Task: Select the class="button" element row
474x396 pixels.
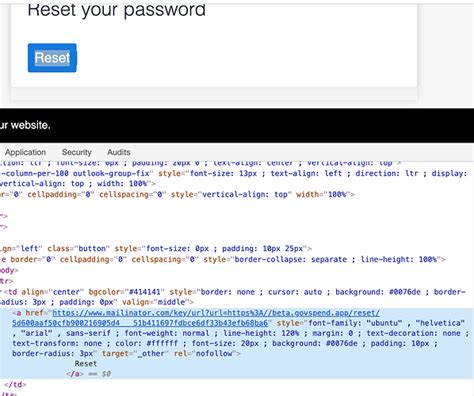Action: (156, 249)
